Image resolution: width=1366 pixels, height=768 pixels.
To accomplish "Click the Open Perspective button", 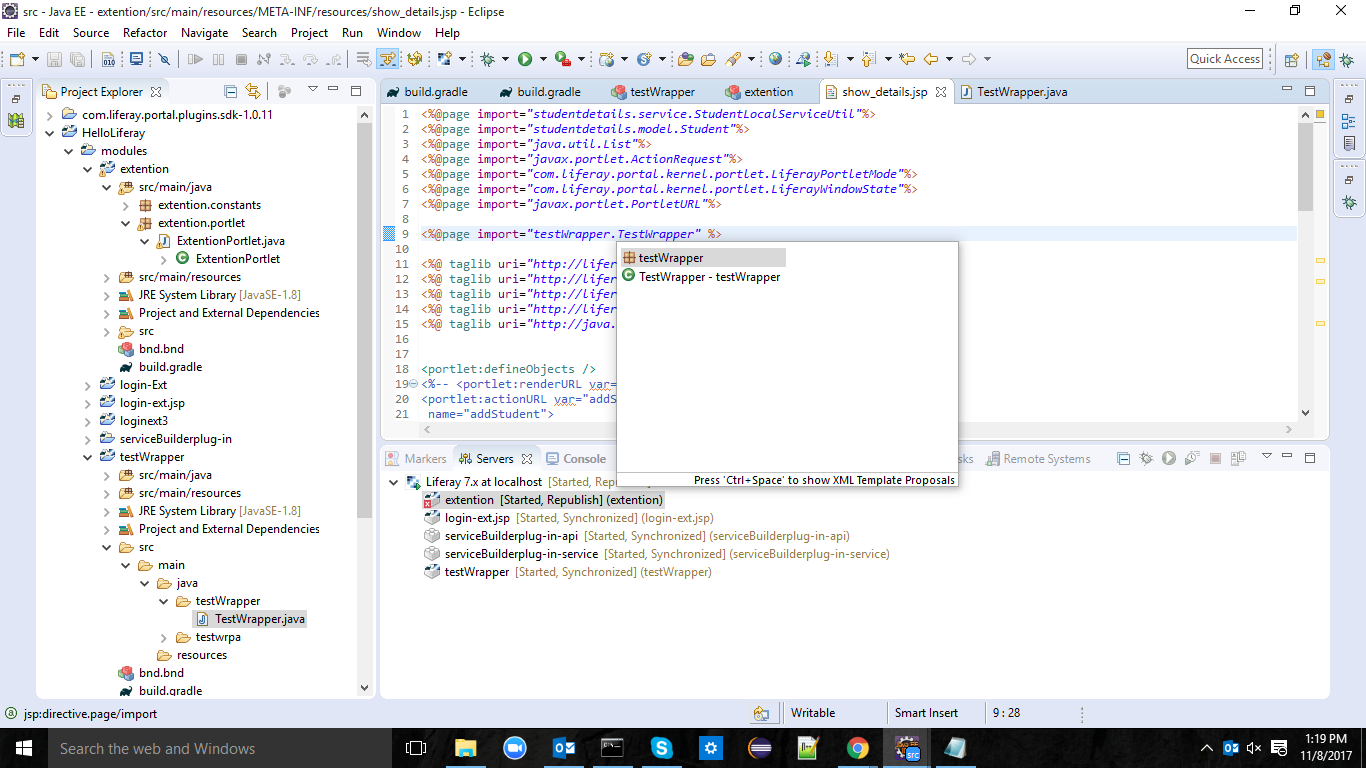I will pyautogui.click(x=1291, y=59).
